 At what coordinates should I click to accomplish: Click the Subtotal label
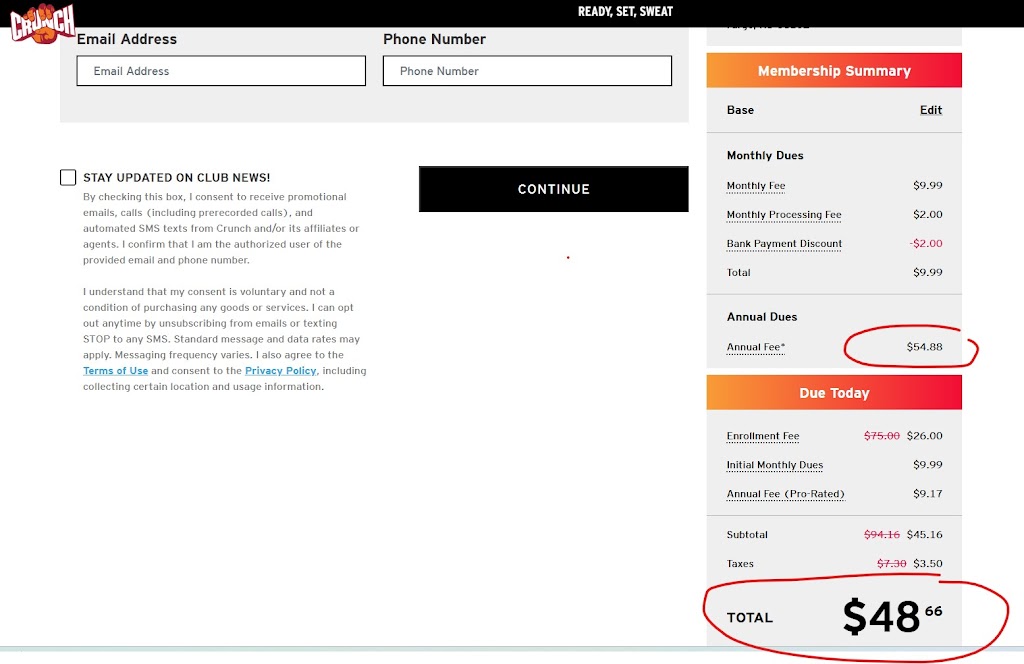[x=747, y=534]
